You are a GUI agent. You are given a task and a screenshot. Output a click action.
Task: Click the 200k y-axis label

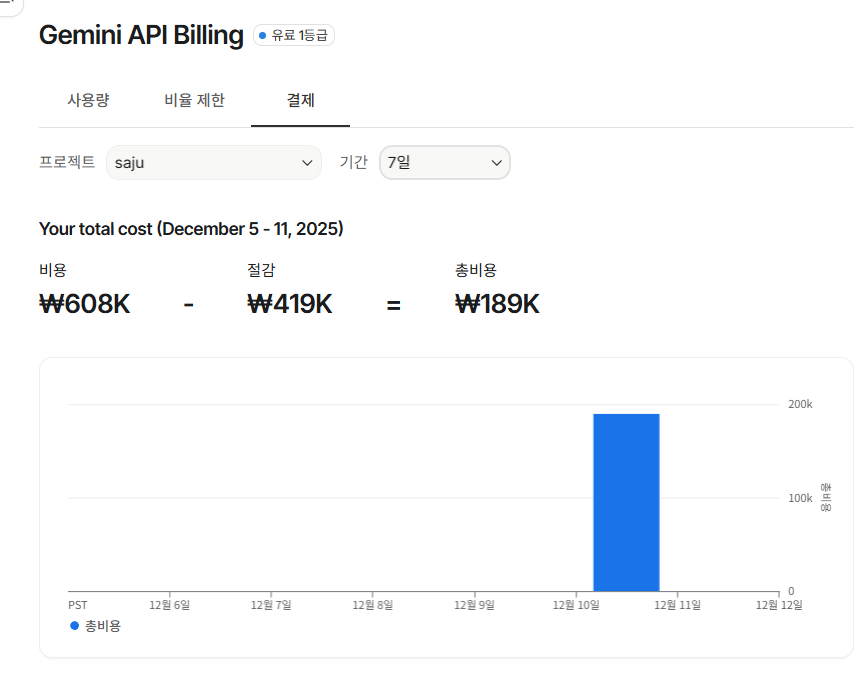(x=800, y=404)
